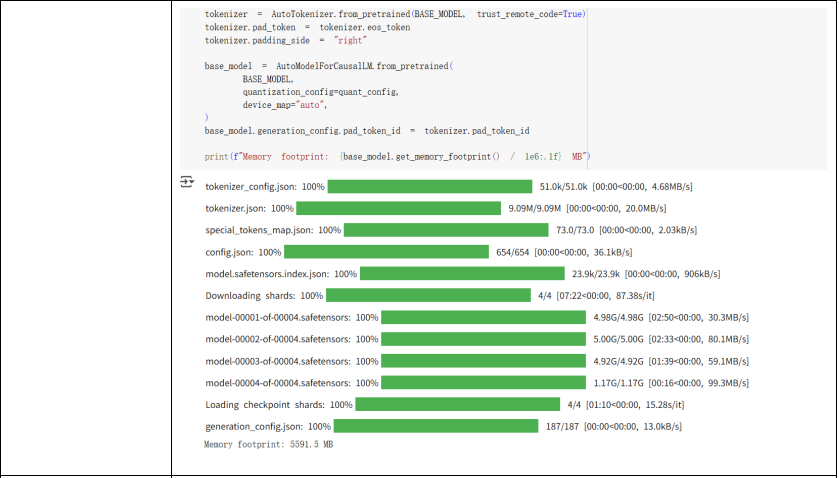Screen dimensions: 839x478
Task: Click the model-00004-of-00004.safetensors progress bar
Action: pos(484,383)
